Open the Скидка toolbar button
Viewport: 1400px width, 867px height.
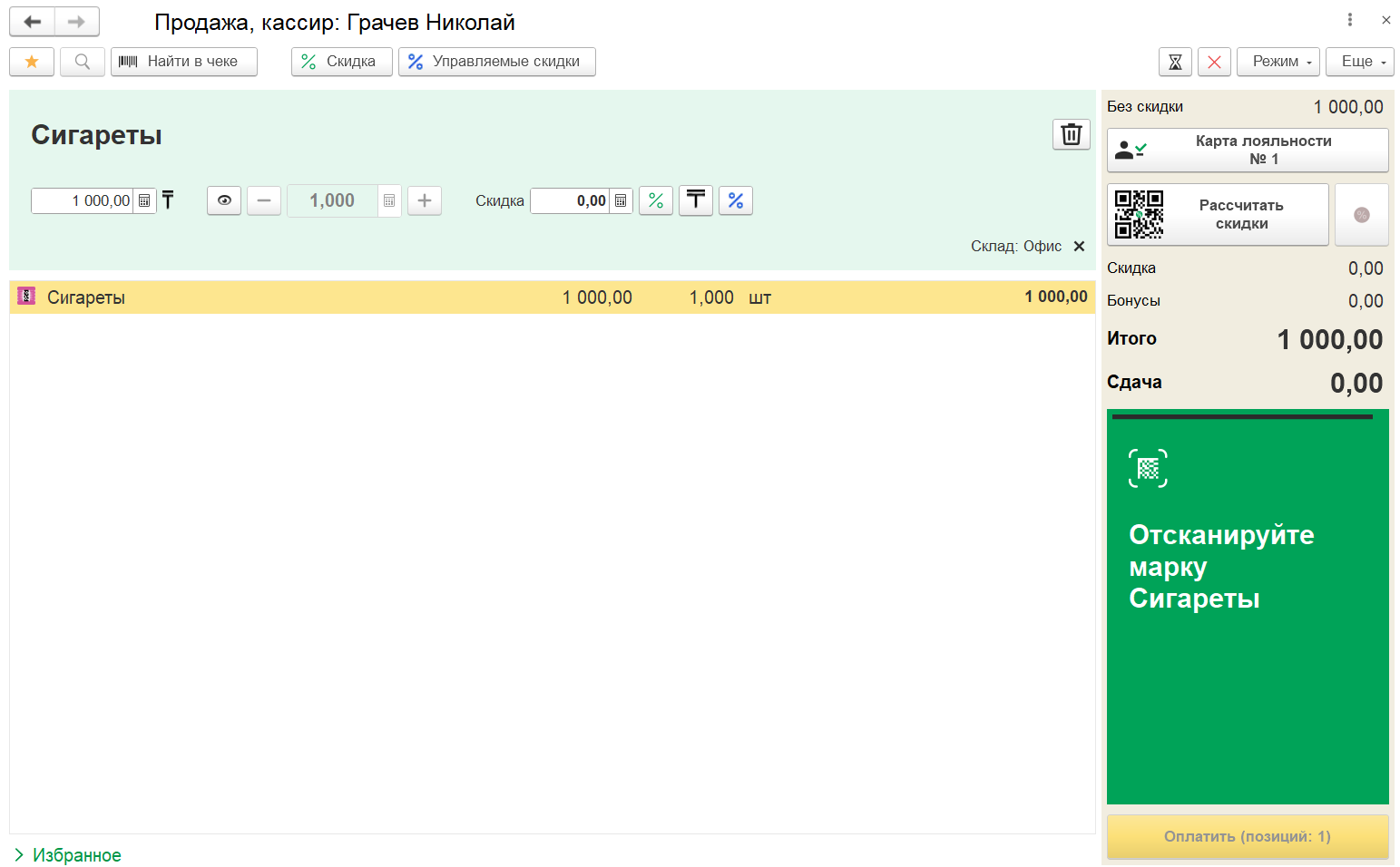[341, 62]
